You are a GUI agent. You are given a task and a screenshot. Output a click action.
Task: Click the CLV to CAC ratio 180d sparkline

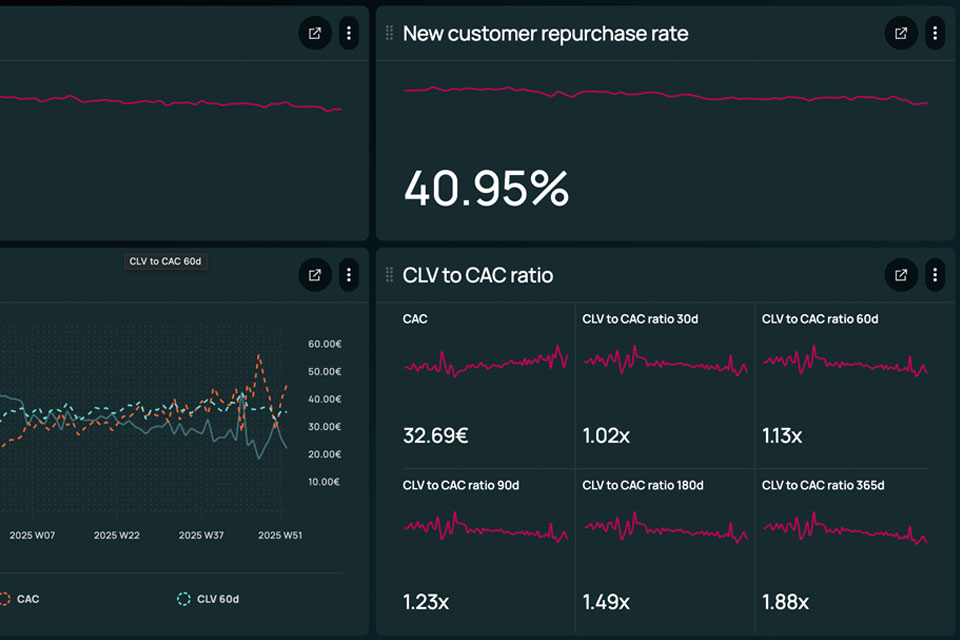pyautogui.click(x=666, y=527)
